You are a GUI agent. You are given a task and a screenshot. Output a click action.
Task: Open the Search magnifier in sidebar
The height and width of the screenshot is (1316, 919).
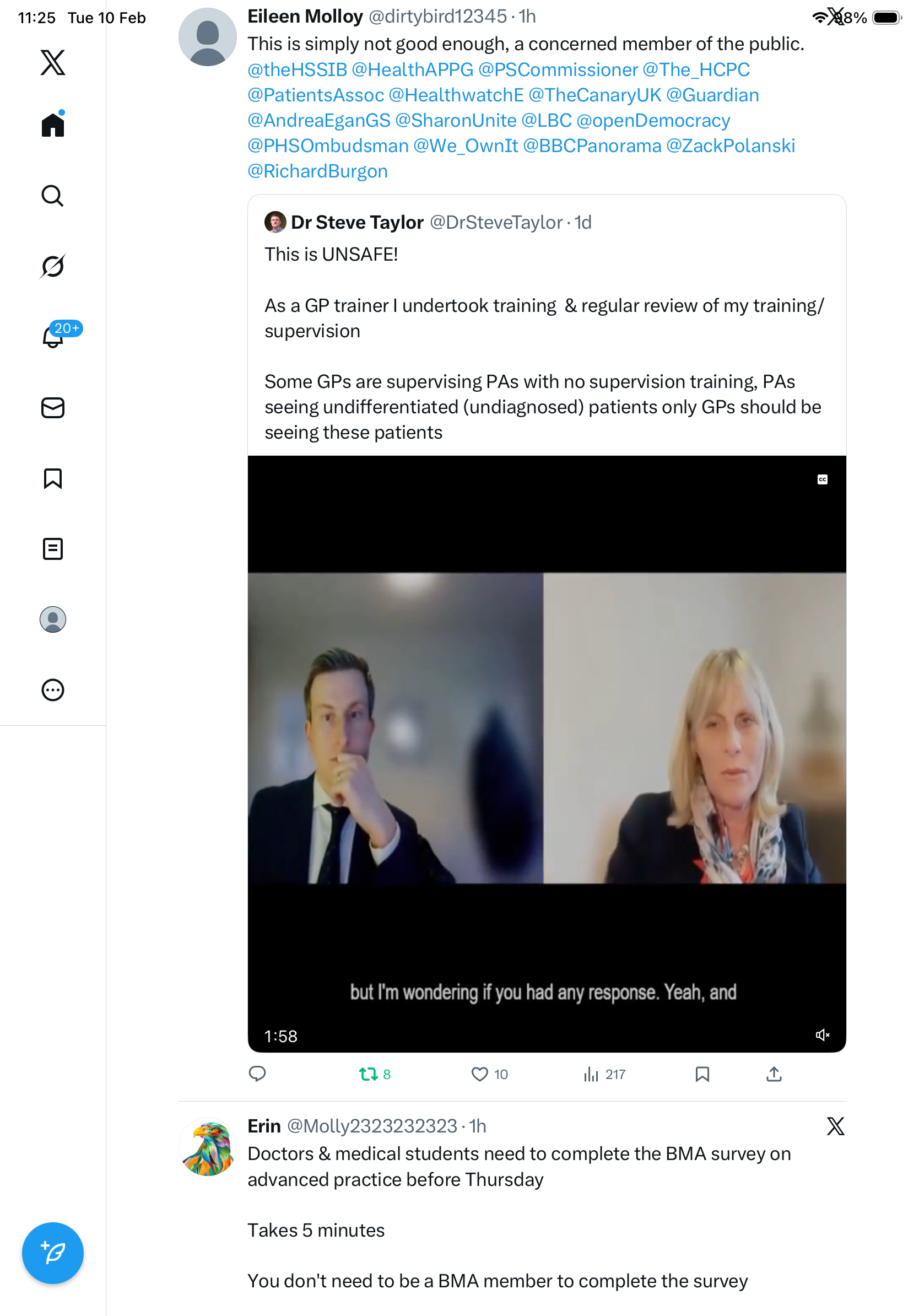point(53,196)
